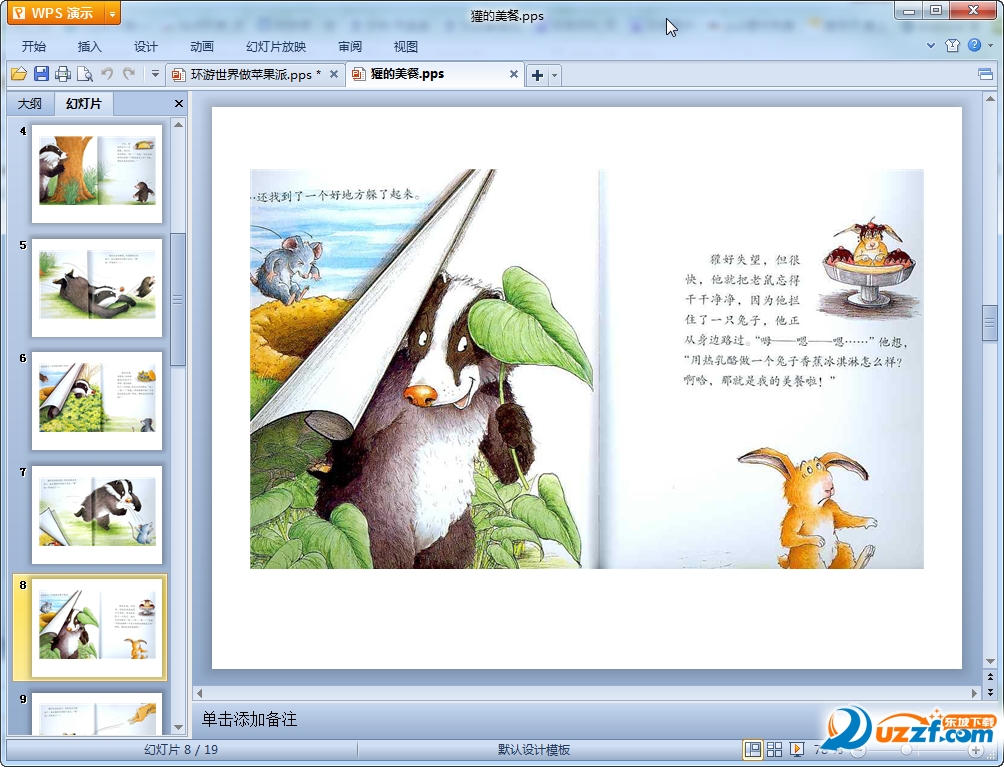Open help with the question mark icon
Viewport: 1004px width, 767px height.
pyautogui.click(x=975, y=45)
